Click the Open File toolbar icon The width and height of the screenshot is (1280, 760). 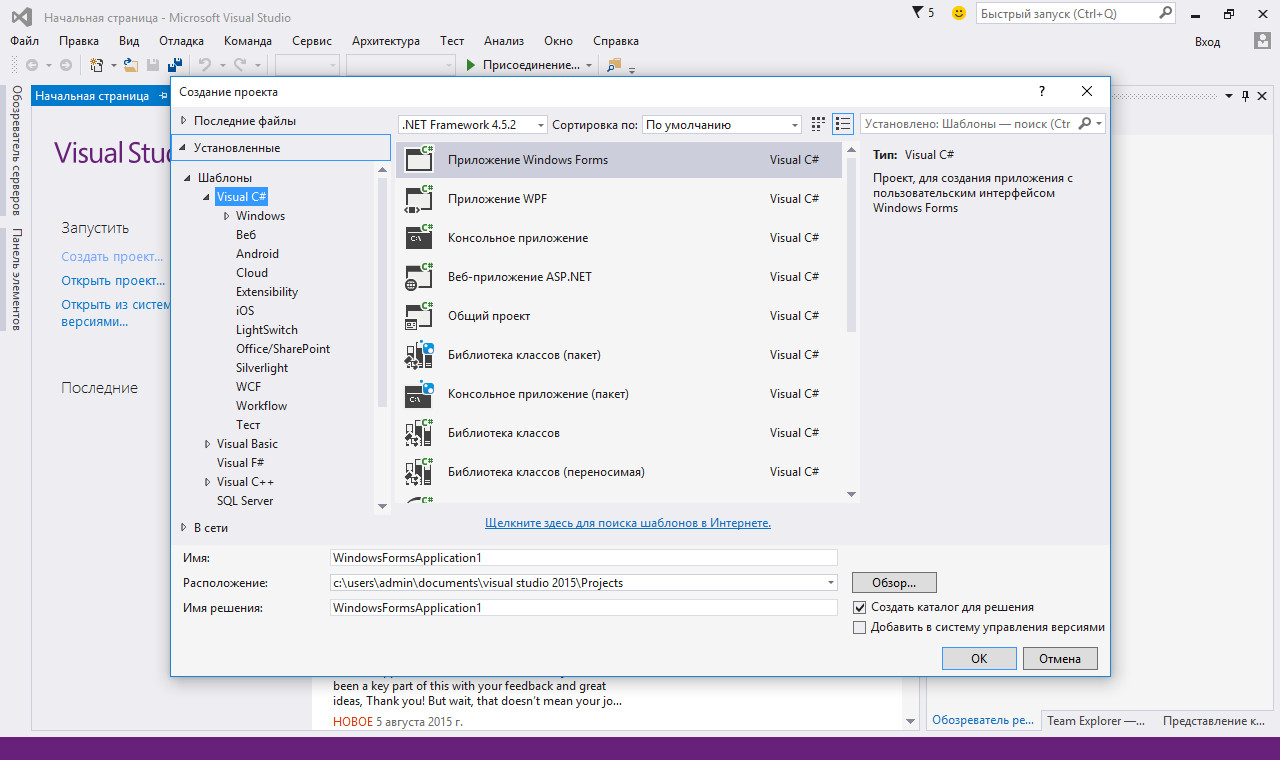(131, 65)
